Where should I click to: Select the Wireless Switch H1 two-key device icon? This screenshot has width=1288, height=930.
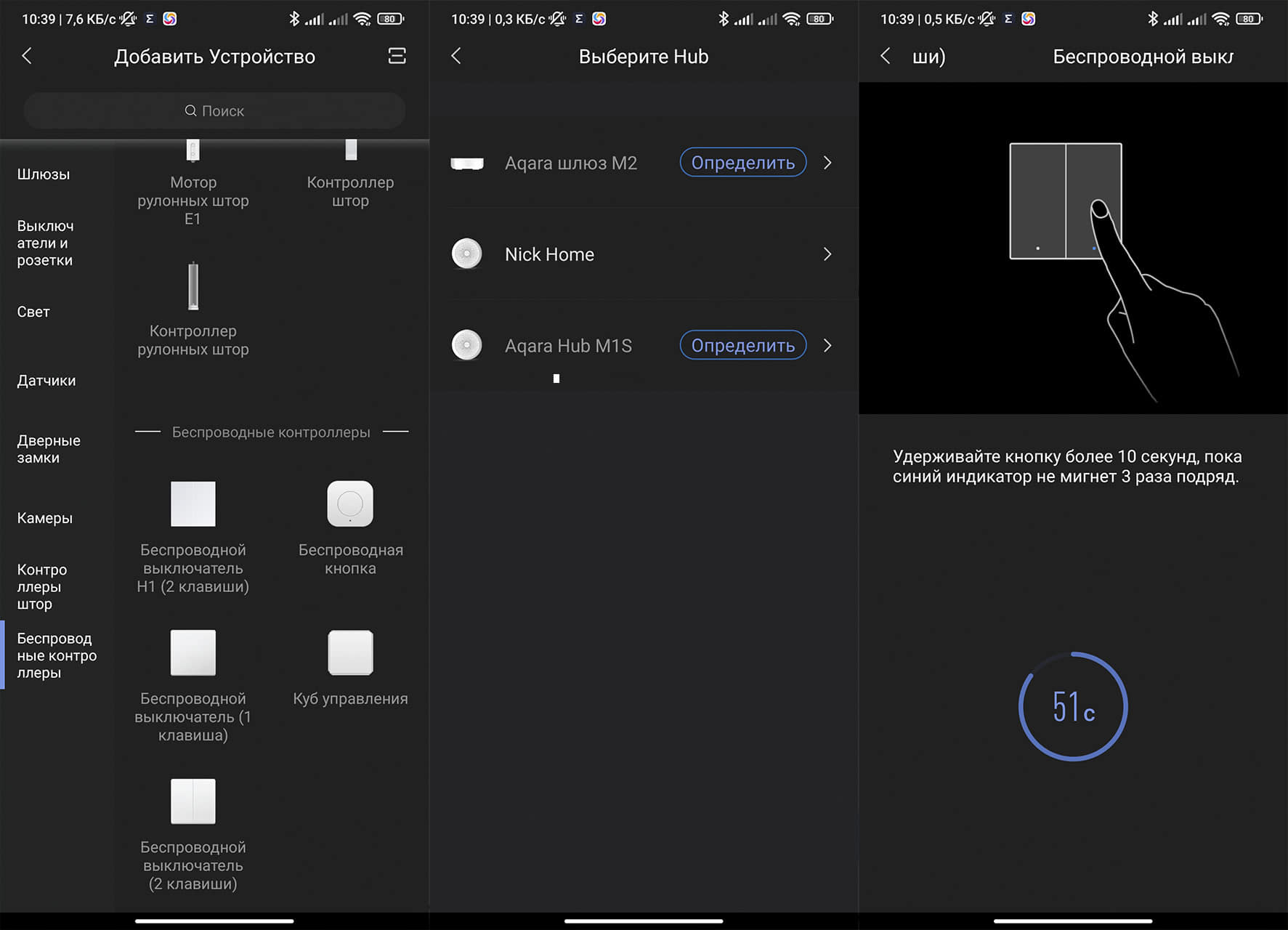pos(193,504)
